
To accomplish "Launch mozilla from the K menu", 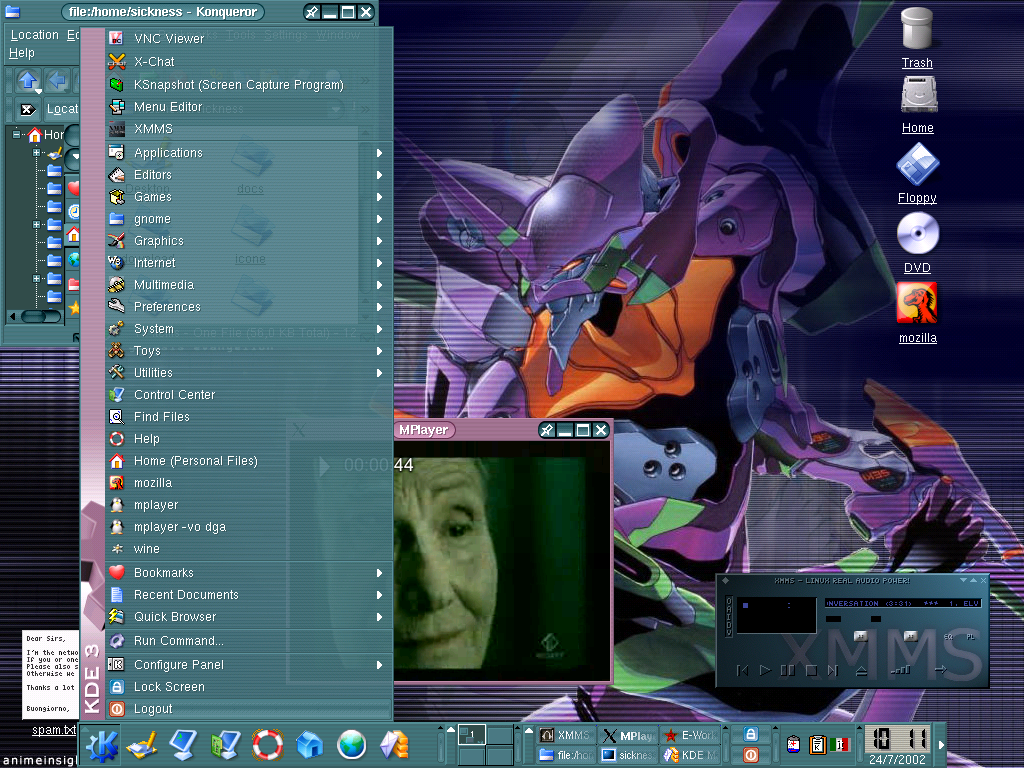I will click(x=248, y=483).
